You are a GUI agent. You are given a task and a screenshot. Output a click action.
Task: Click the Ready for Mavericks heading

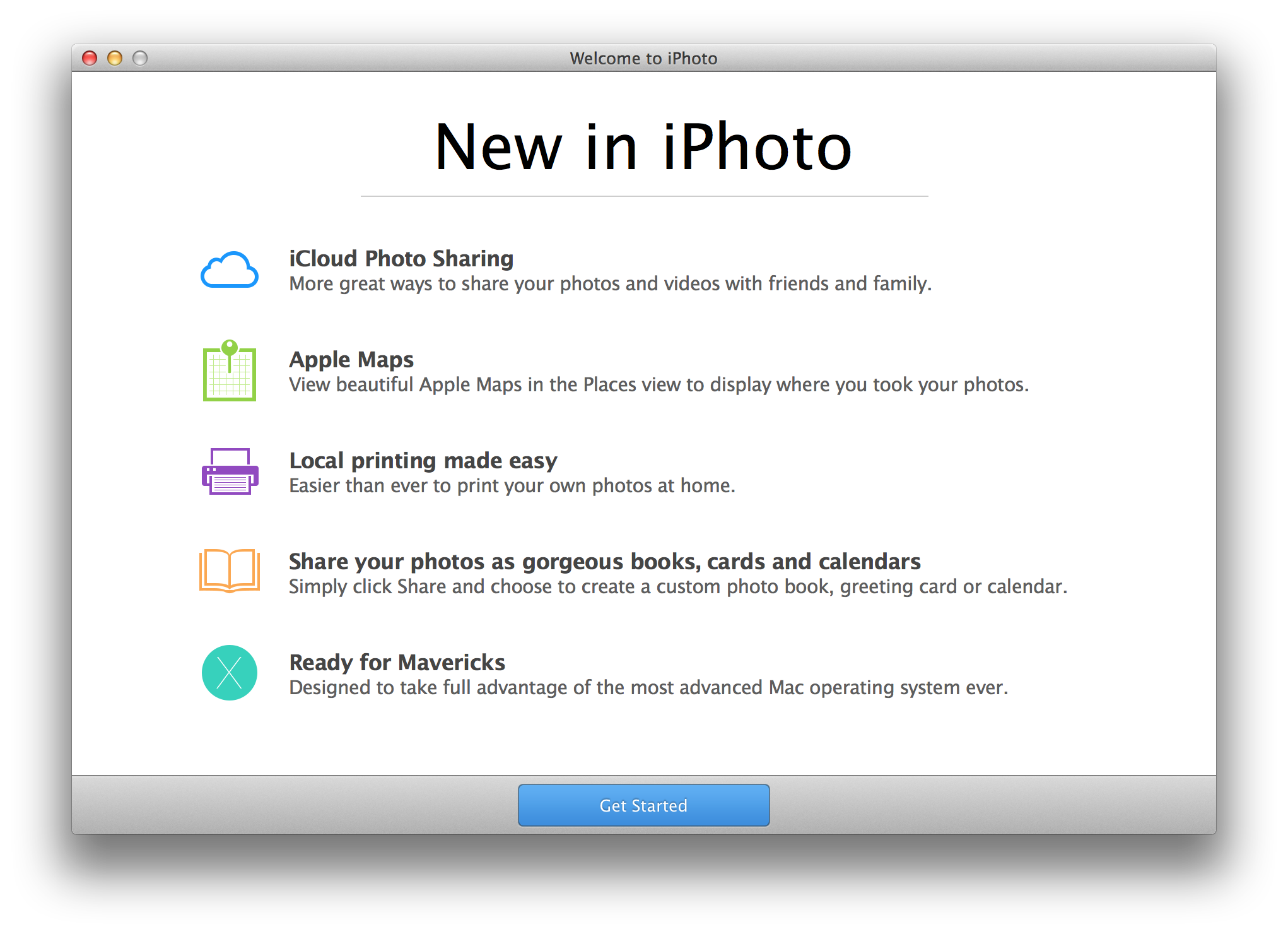(x=397, y=663)
